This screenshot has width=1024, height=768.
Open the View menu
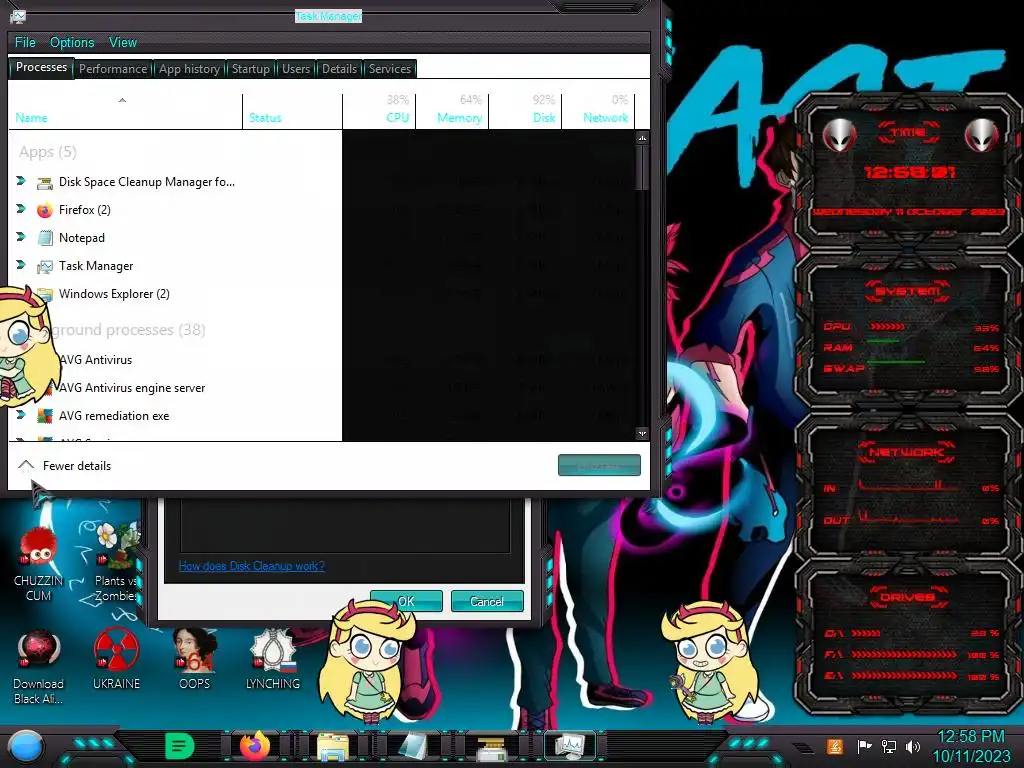[x=123, y=42]
